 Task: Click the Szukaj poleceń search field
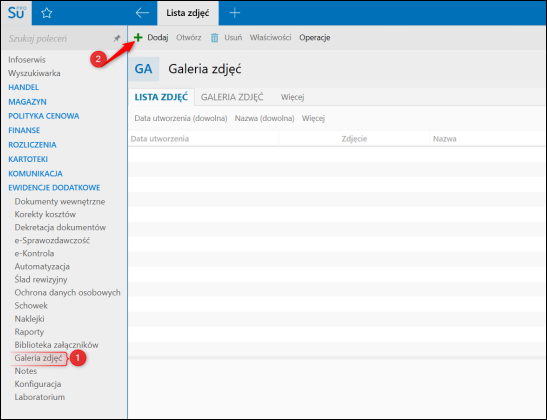(58, 38)
